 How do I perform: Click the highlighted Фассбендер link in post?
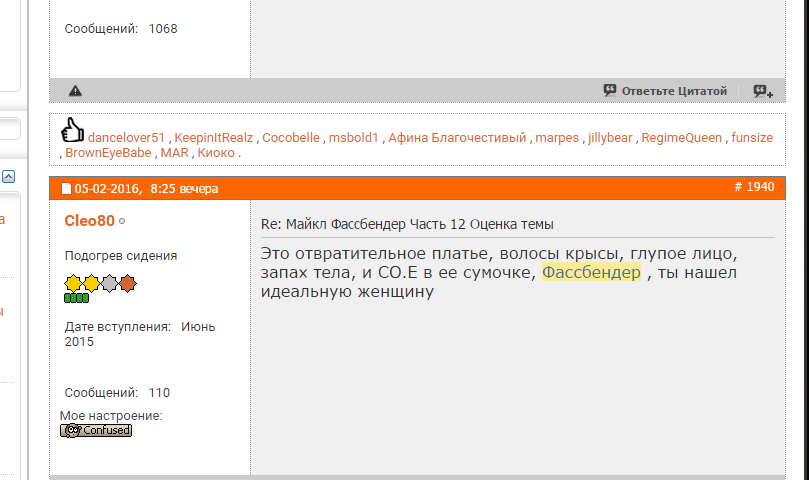[x=591, y=272]
